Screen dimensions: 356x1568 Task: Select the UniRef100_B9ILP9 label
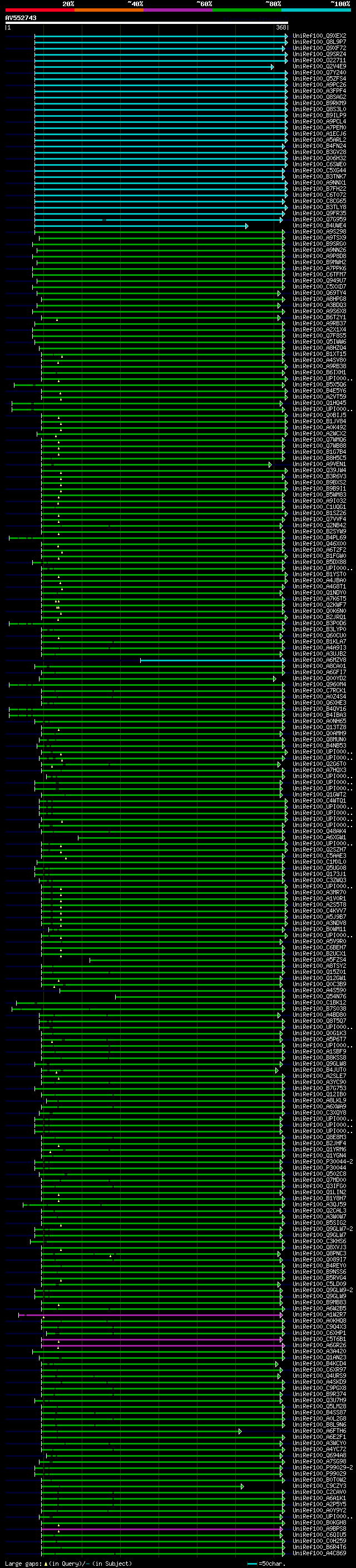click(319, 116)
